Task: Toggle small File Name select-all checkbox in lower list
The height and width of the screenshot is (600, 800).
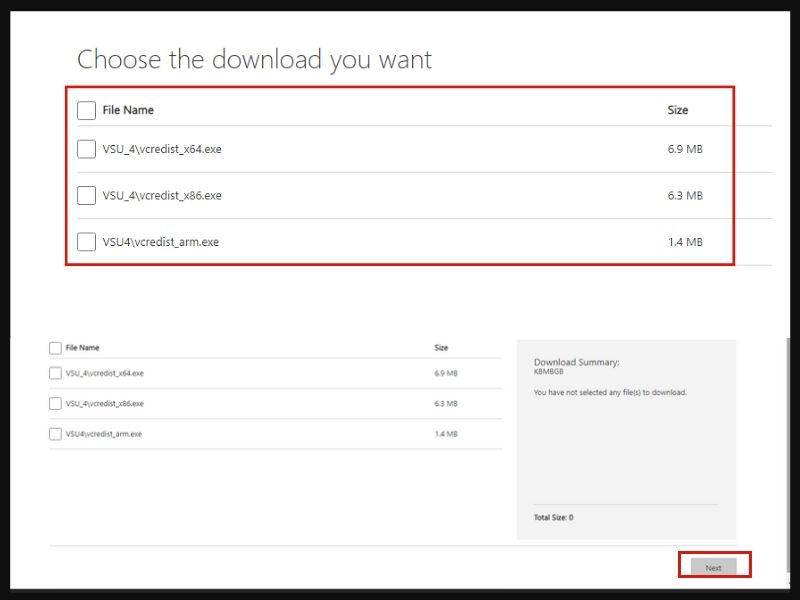Action: 55,348
